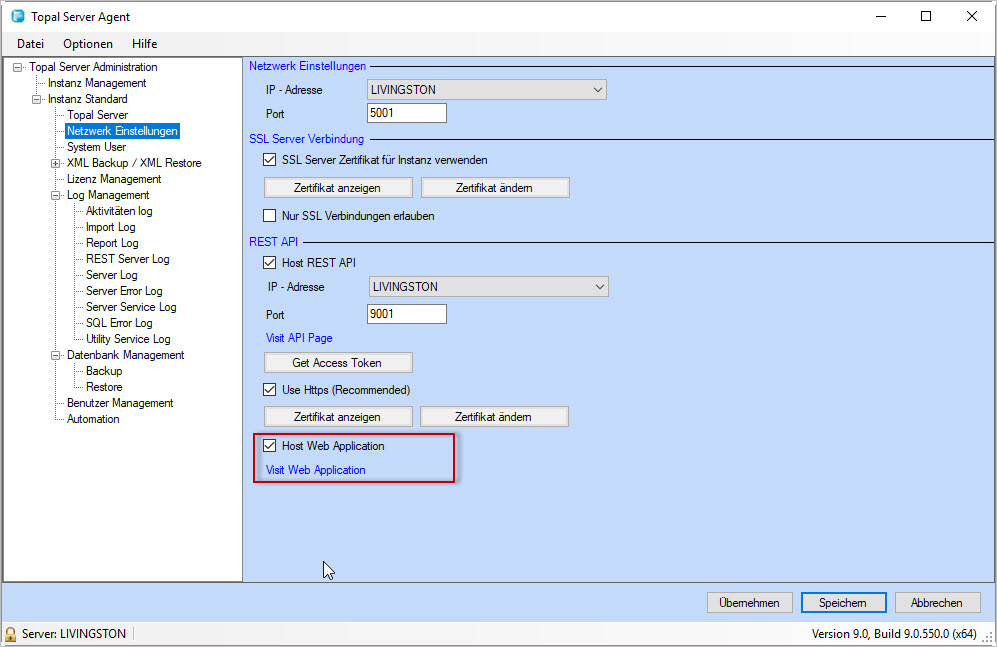997x647 pixels.
Task: Collapse the Datenbank Management tree node
Action: pyautogui.click(x=56, y=355)
